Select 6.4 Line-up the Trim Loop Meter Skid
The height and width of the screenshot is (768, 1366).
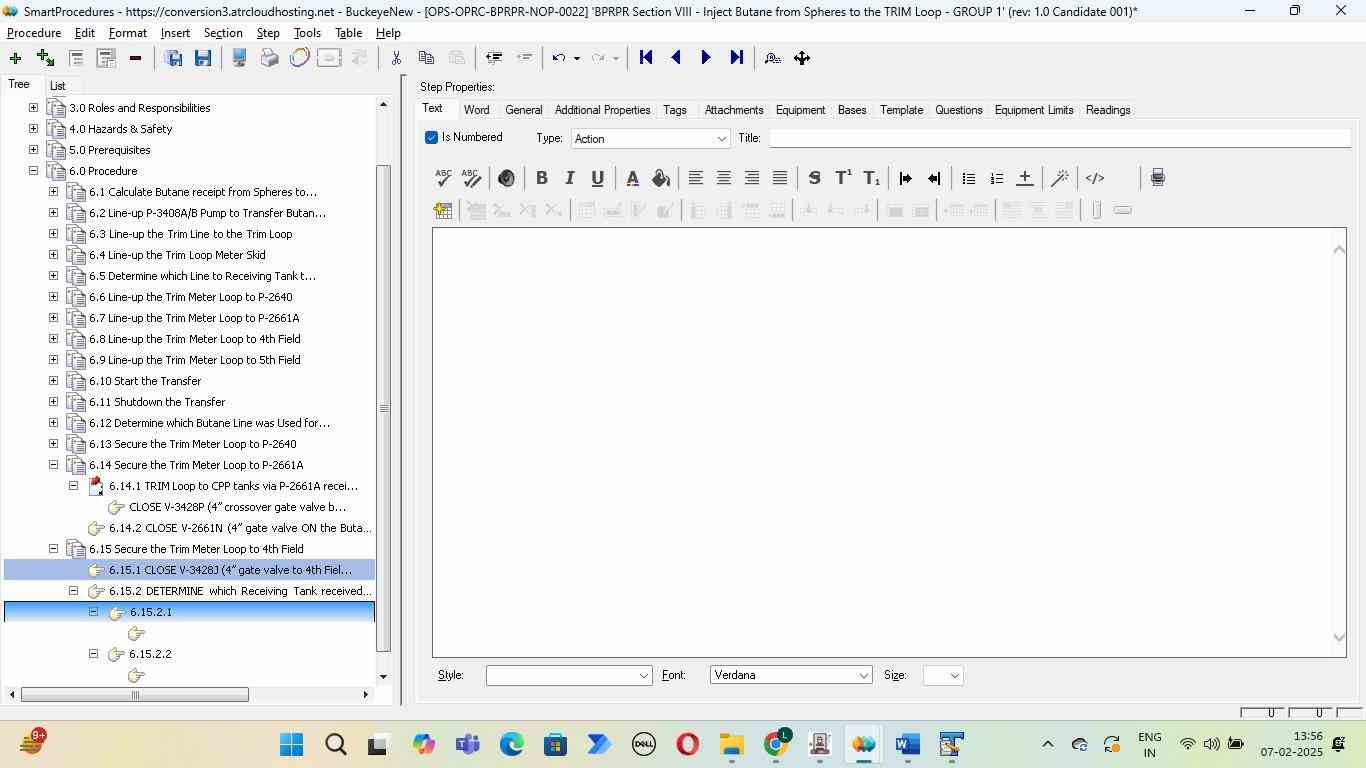coord(177,255)
